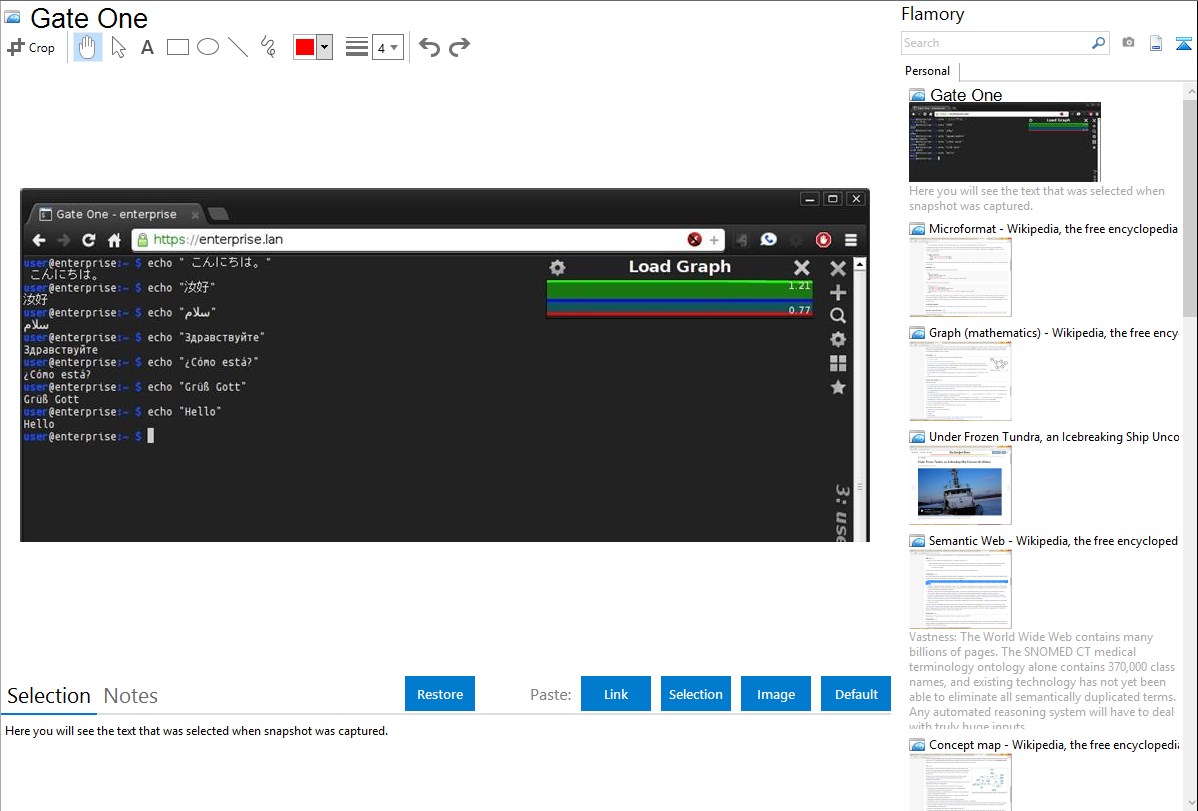Screen dimensions: 1198x811
Task: Click the camera capture icon
Action: pos(1128,43)
